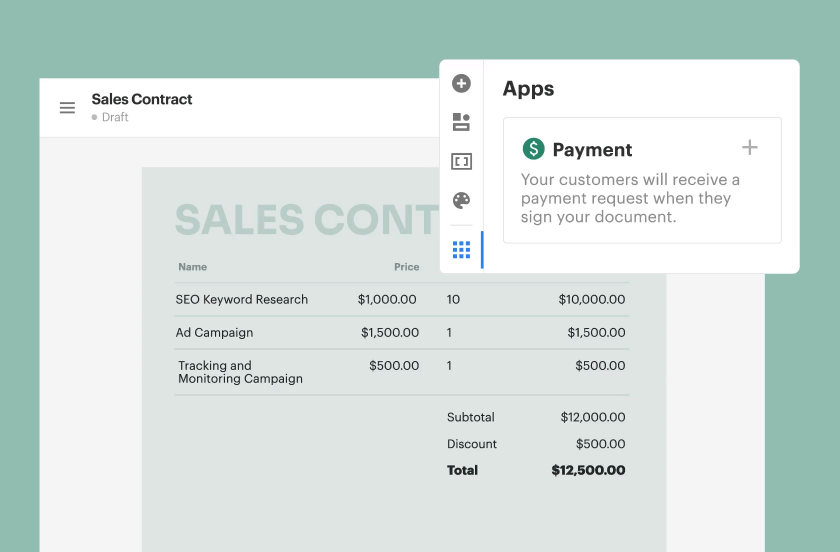
Task: Click the Apps panel heading
Action: [528, 89]
